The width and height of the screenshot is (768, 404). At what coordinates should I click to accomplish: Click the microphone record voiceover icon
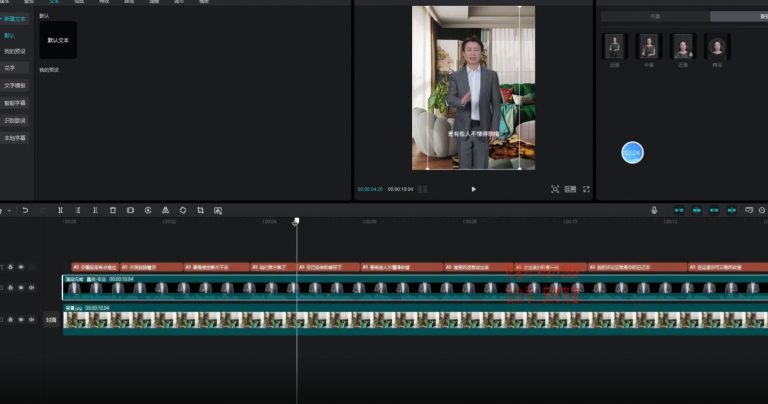(654, 210)
